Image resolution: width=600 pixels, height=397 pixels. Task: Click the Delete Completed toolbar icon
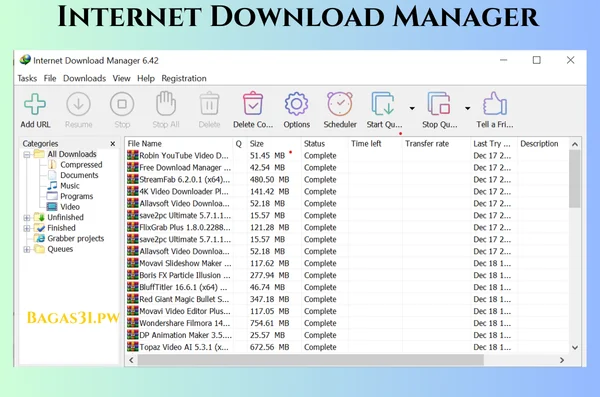[x=253, y=103]
